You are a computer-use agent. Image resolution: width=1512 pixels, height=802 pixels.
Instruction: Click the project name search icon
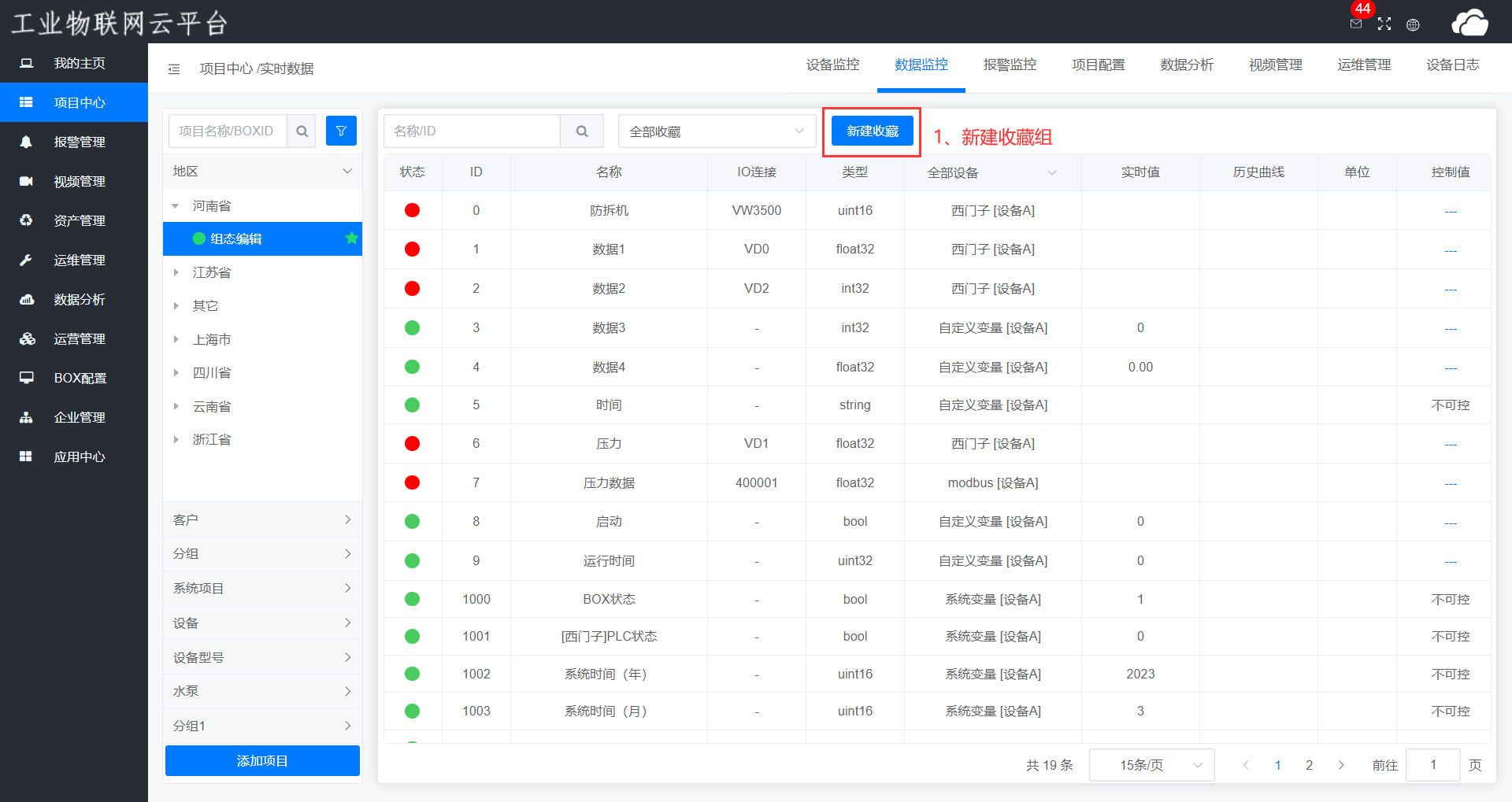302,131
